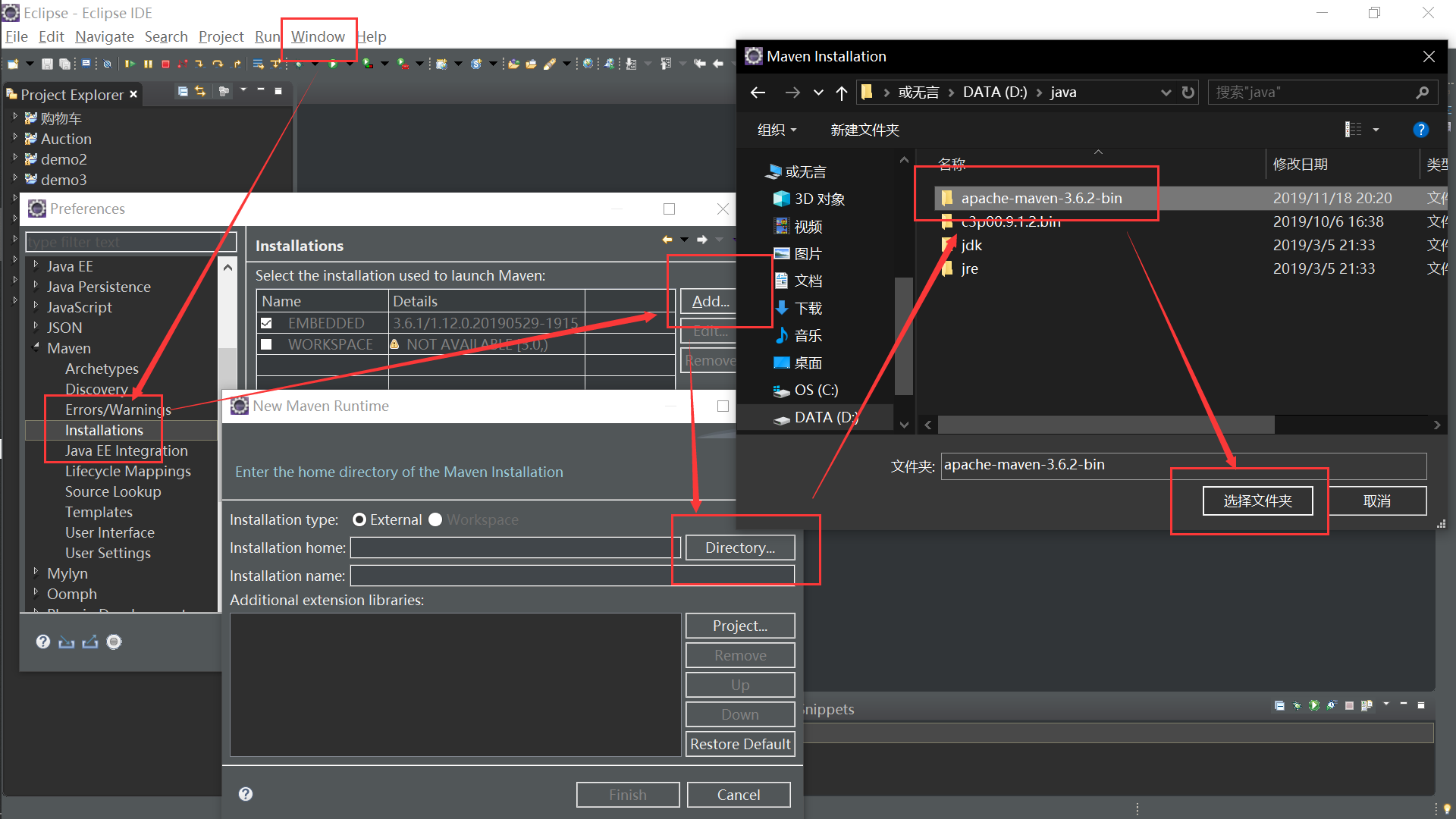The image size is (1456, 819).
Task: Open the address bar history dropdown
Action: (1166, 93)
